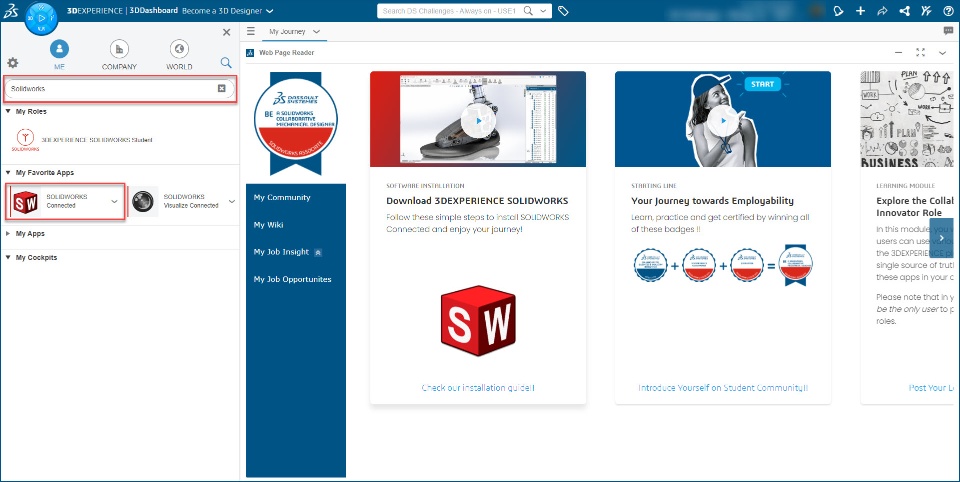Collapse the My Favorite Apps section
This screenshot has width=960, height=482.
click(9, 173)
